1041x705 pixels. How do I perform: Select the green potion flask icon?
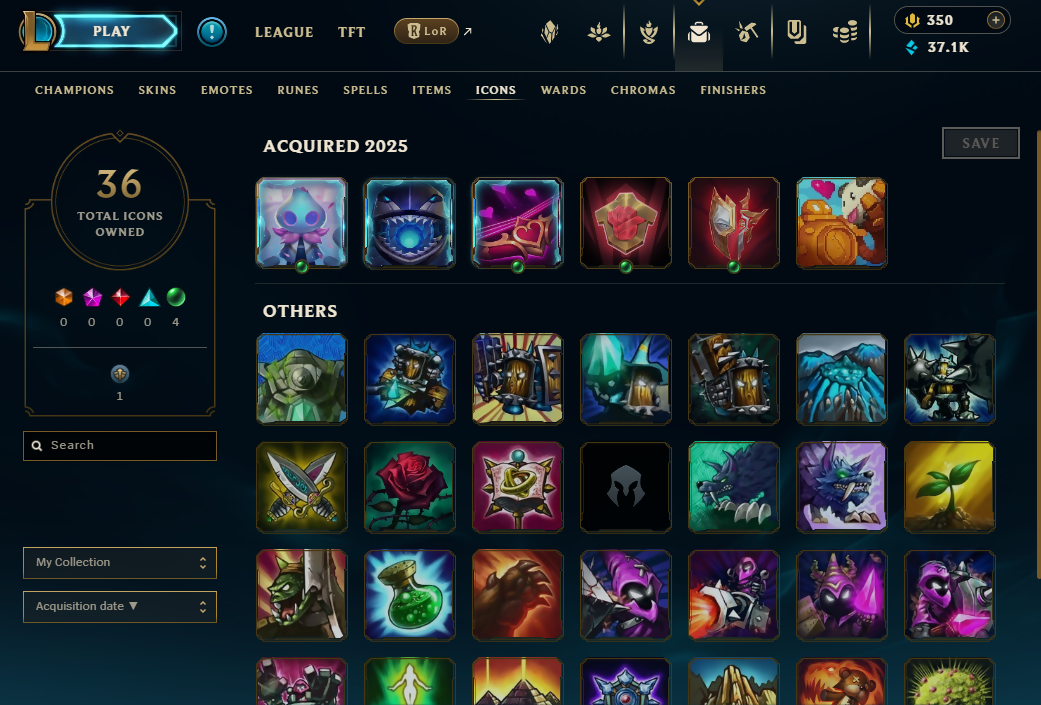[410, 595]
